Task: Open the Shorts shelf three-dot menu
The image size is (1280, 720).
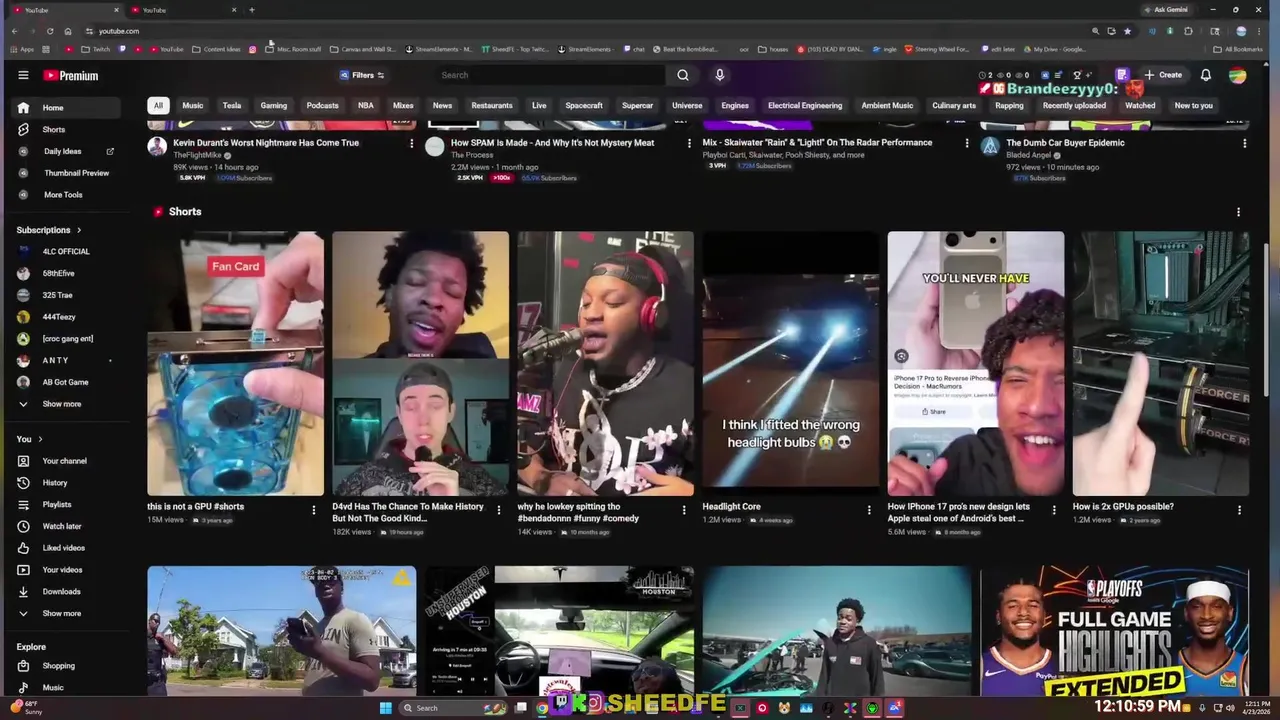Action: (x=1238, y=212)
